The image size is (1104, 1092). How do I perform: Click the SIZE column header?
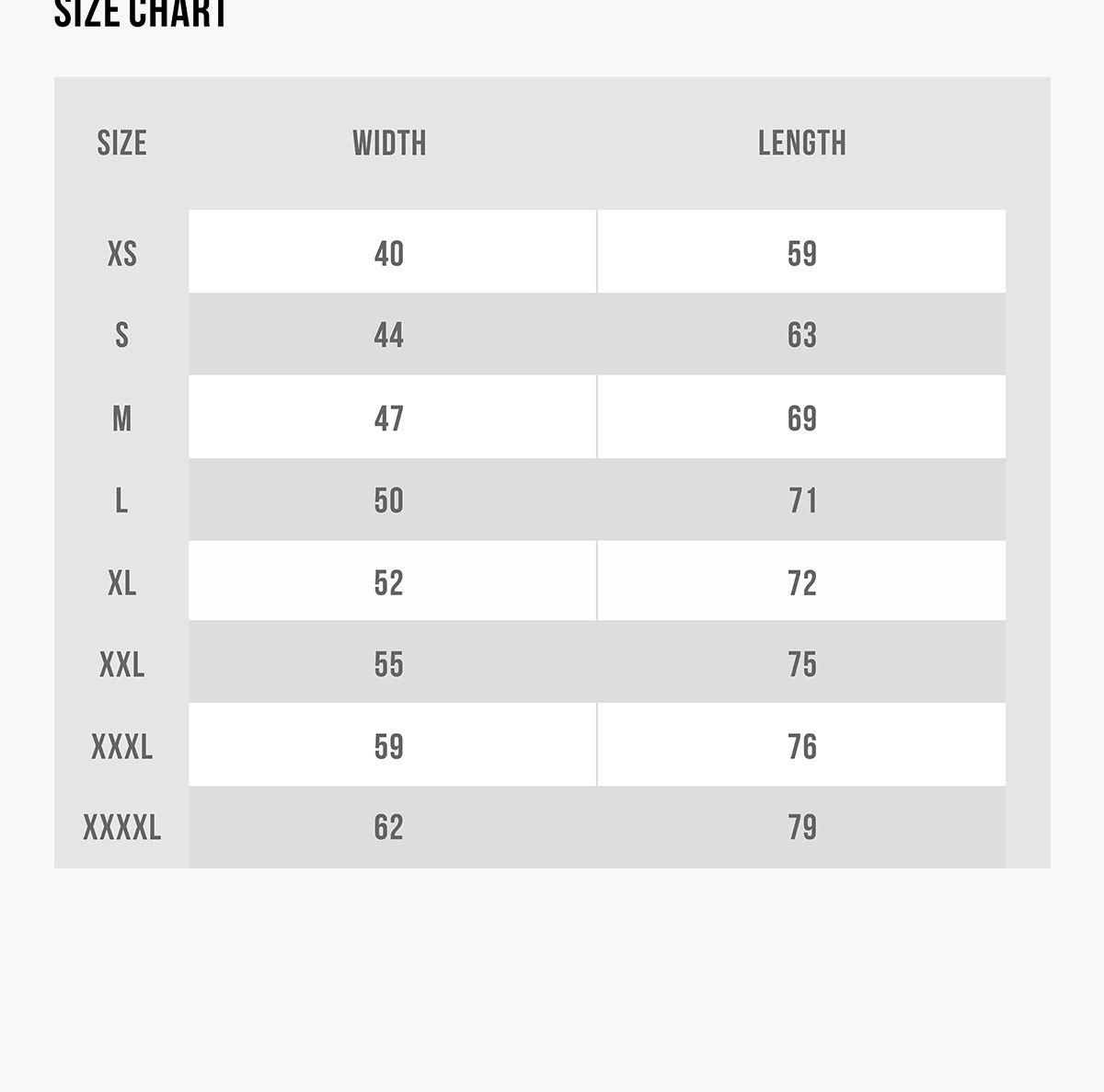[122, 143]
